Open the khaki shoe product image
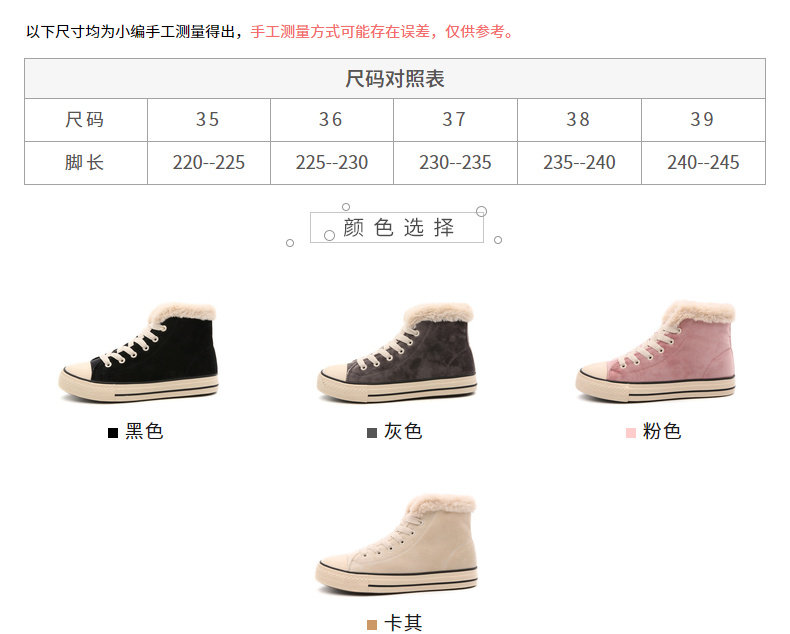 tap(397, 544)
